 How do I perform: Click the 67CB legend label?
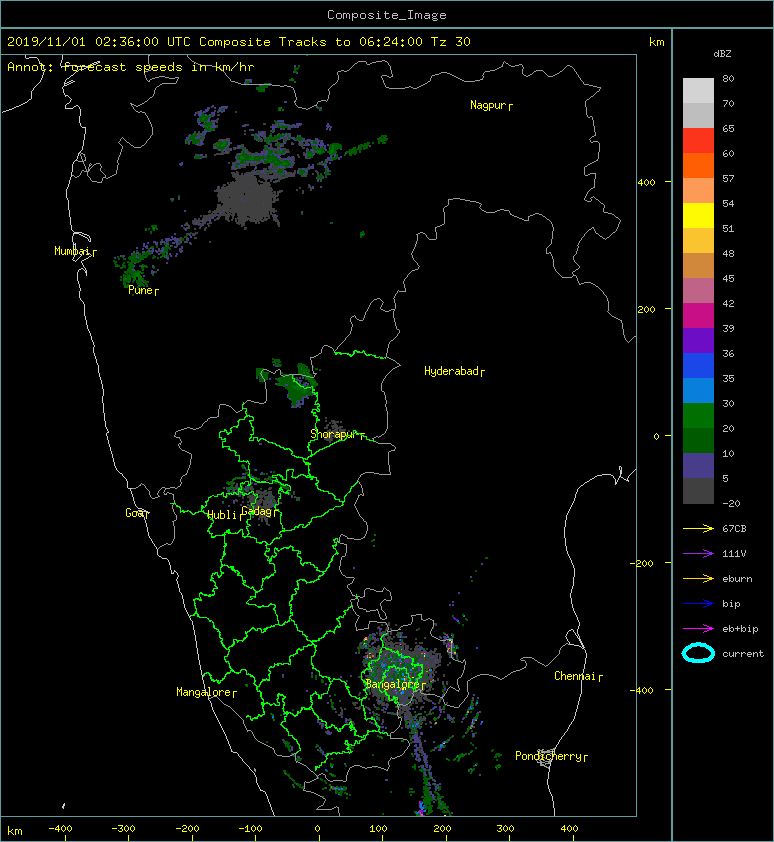734,528
